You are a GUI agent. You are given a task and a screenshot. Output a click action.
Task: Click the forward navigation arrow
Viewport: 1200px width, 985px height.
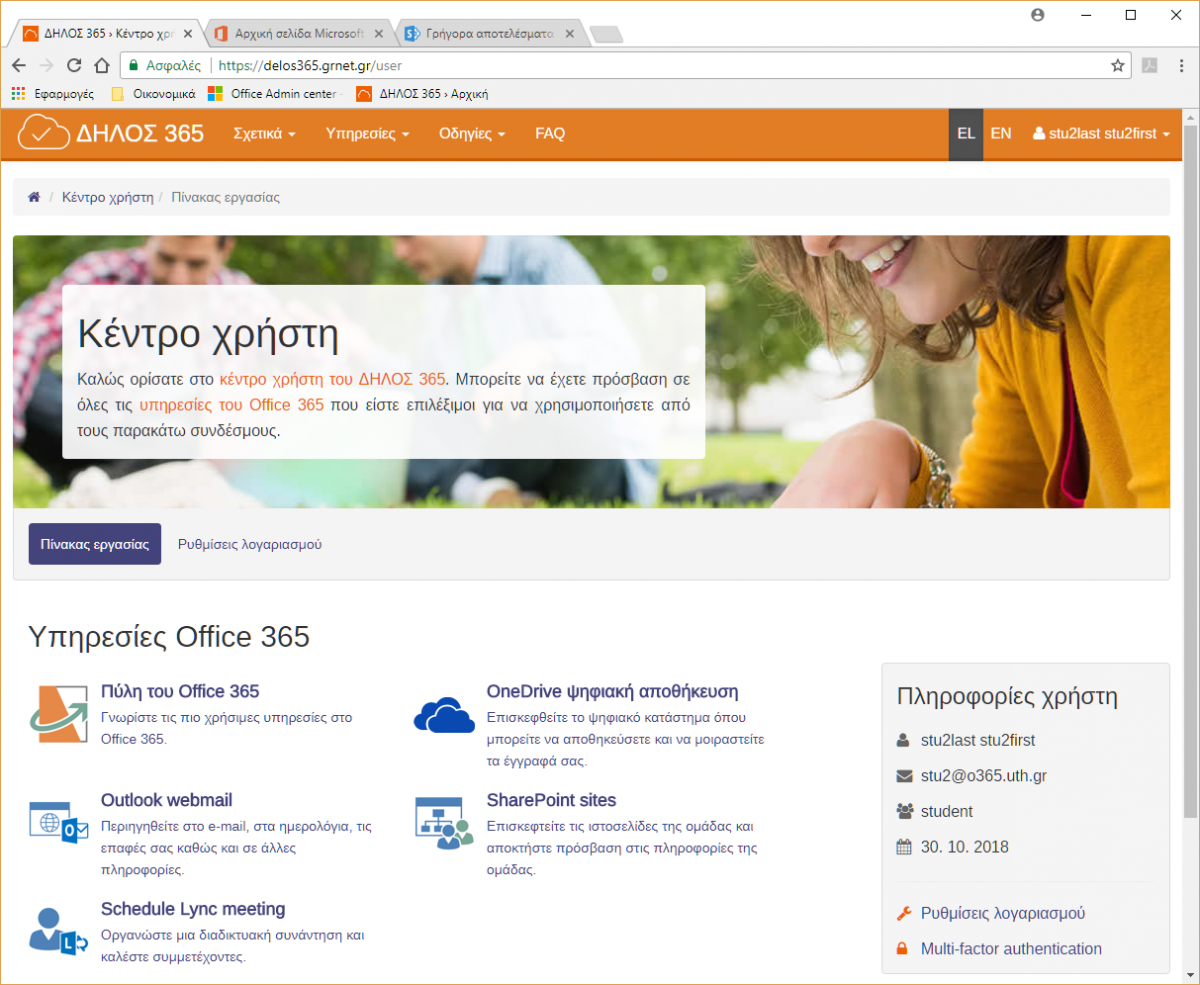click(x=46, y=65)
